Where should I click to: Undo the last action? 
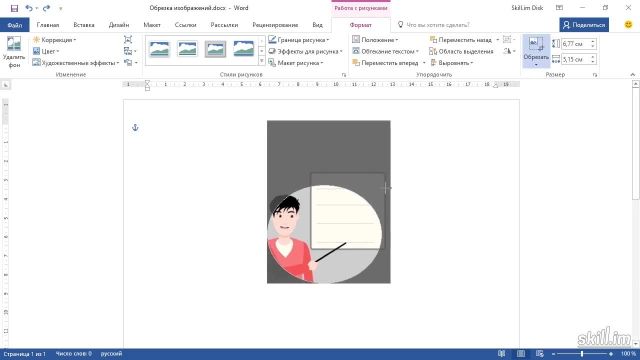coord(29,8)
